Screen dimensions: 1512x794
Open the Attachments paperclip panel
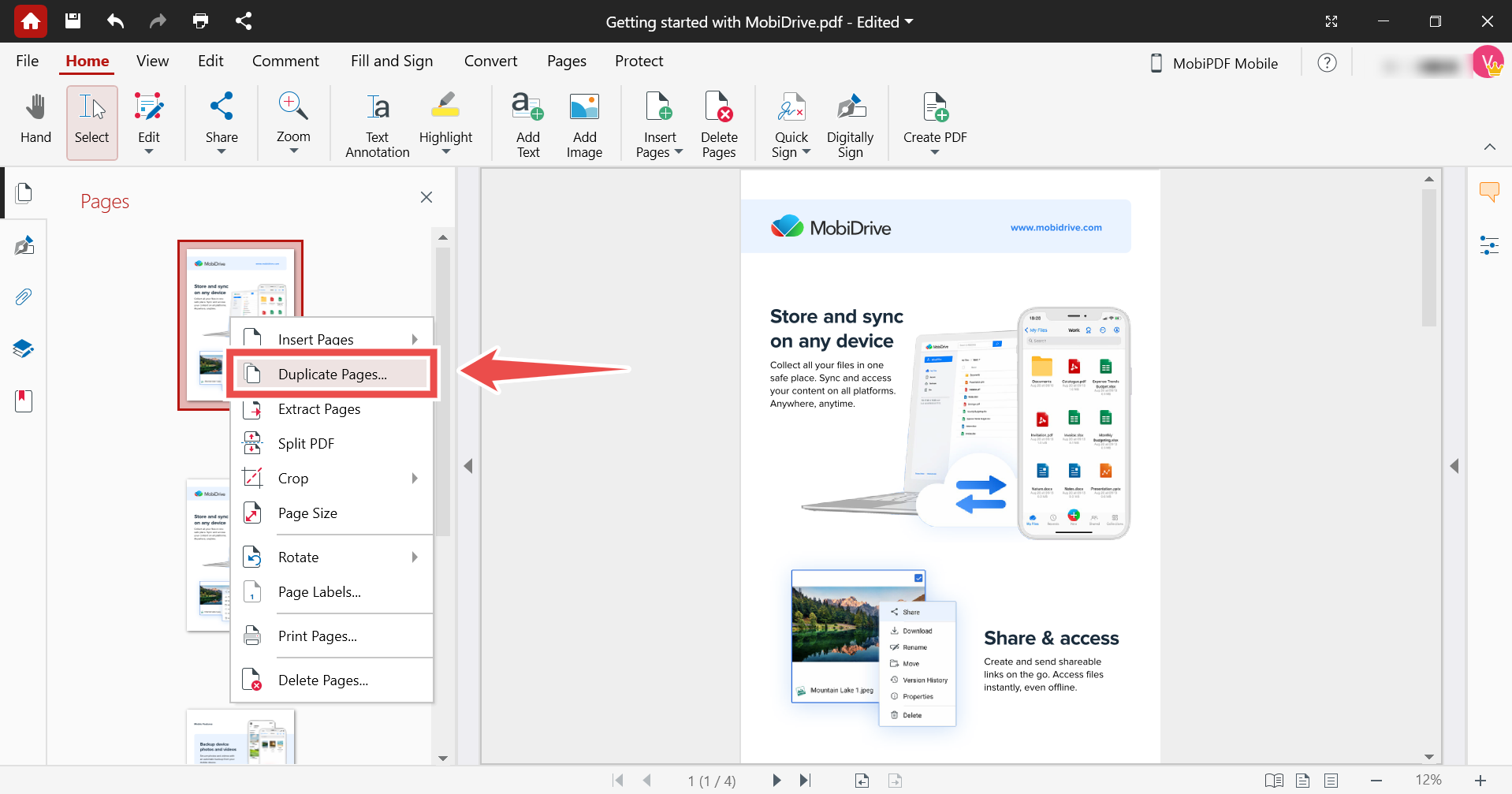(x=24, y=297)
